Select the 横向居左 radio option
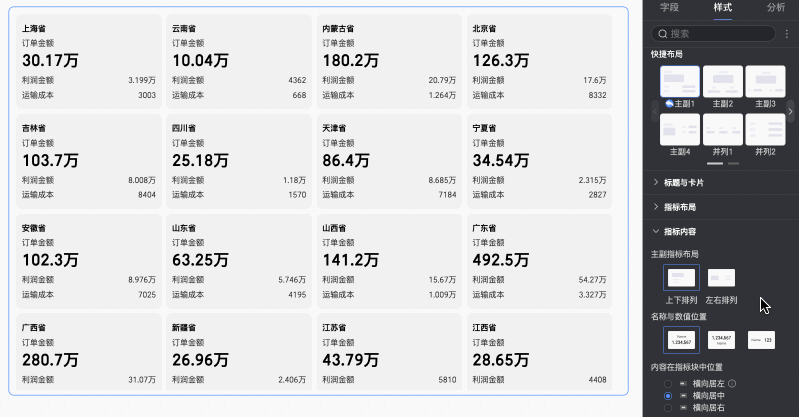The height and width of the screenshot is (417, 799). point(668,383)
